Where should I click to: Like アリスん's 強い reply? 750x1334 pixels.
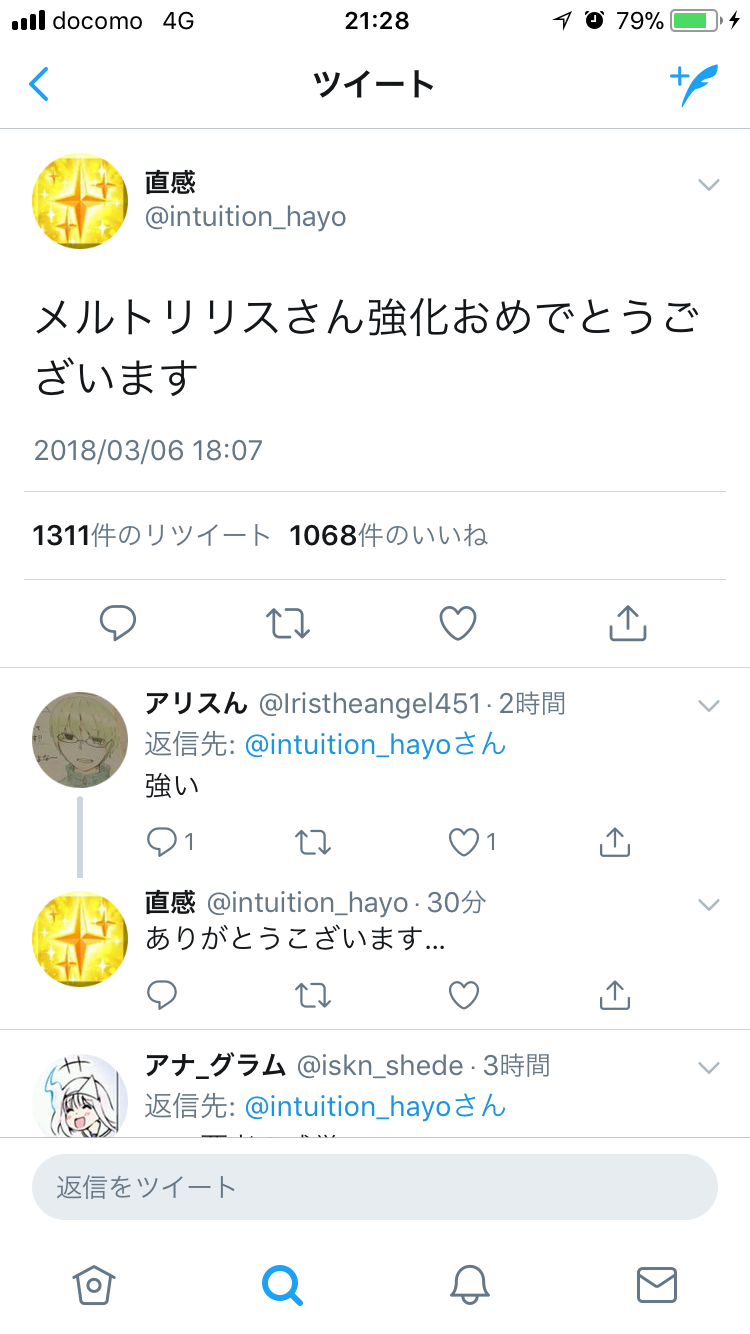(x=464, y=843)
